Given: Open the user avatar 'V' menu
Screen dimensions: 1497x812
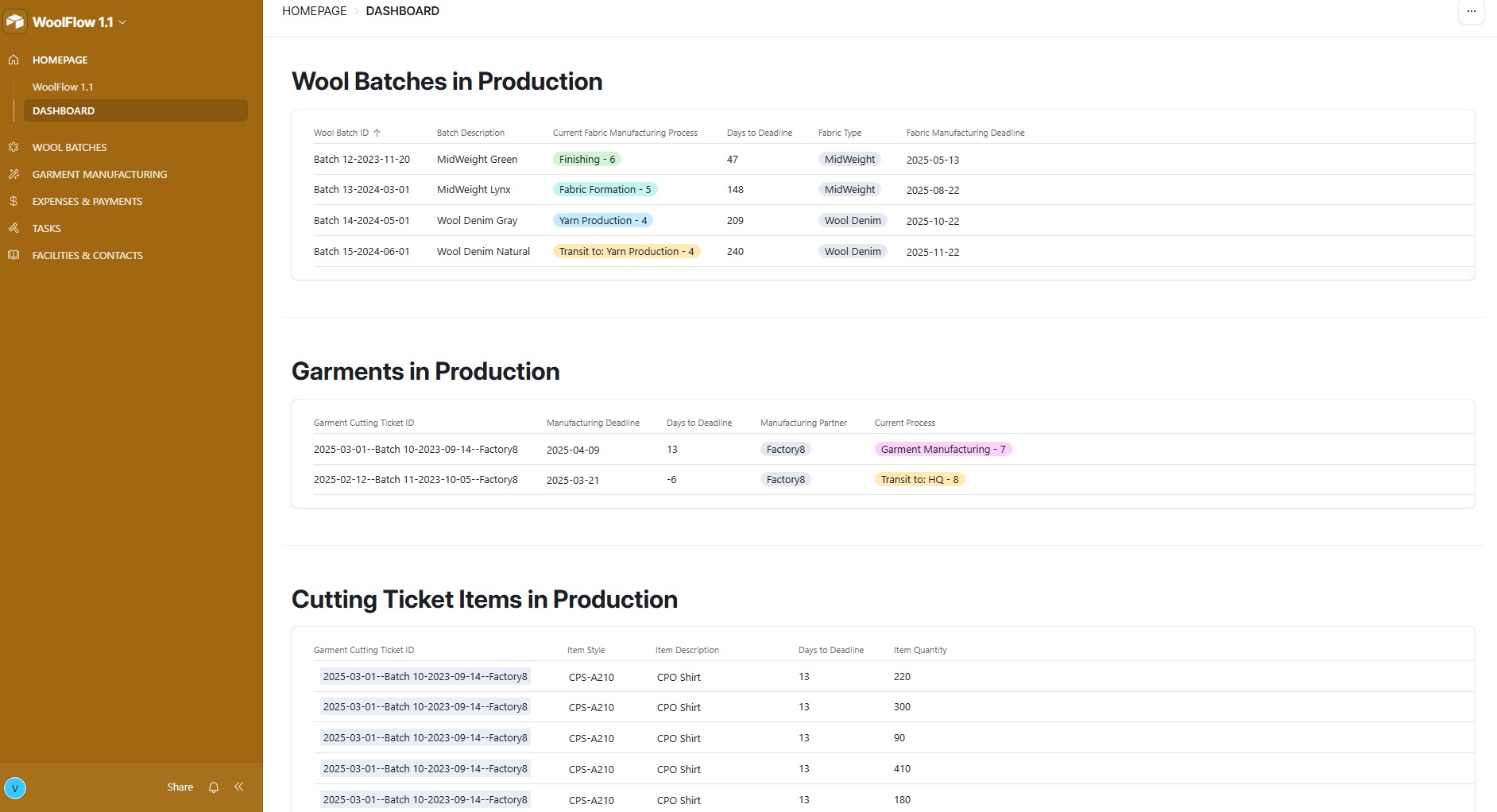Looking at the screenshot, I should 15,788.
